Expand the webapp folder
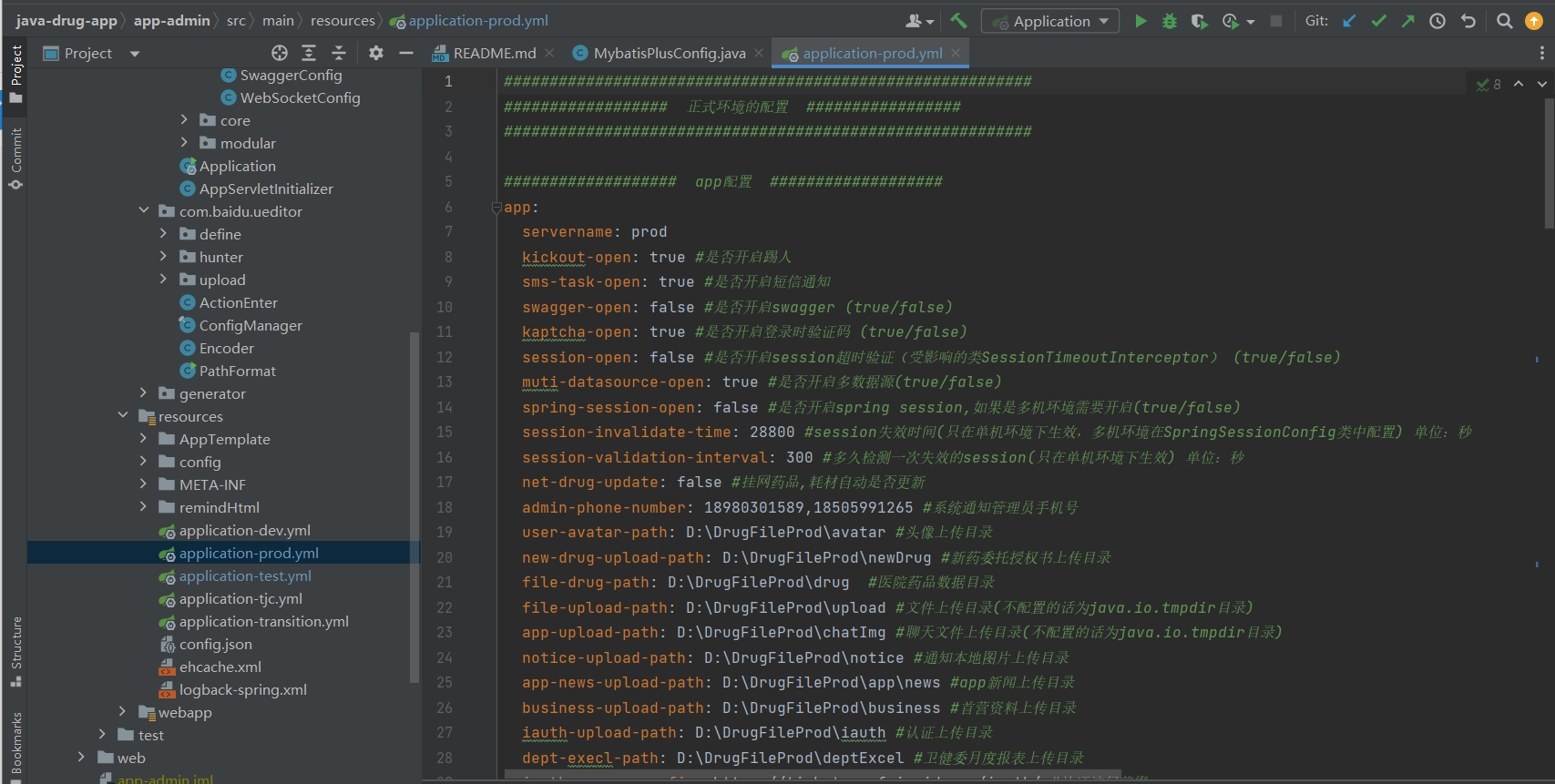Image resolution: width=1555 pixels, height=784 pixels. [123, 711]
